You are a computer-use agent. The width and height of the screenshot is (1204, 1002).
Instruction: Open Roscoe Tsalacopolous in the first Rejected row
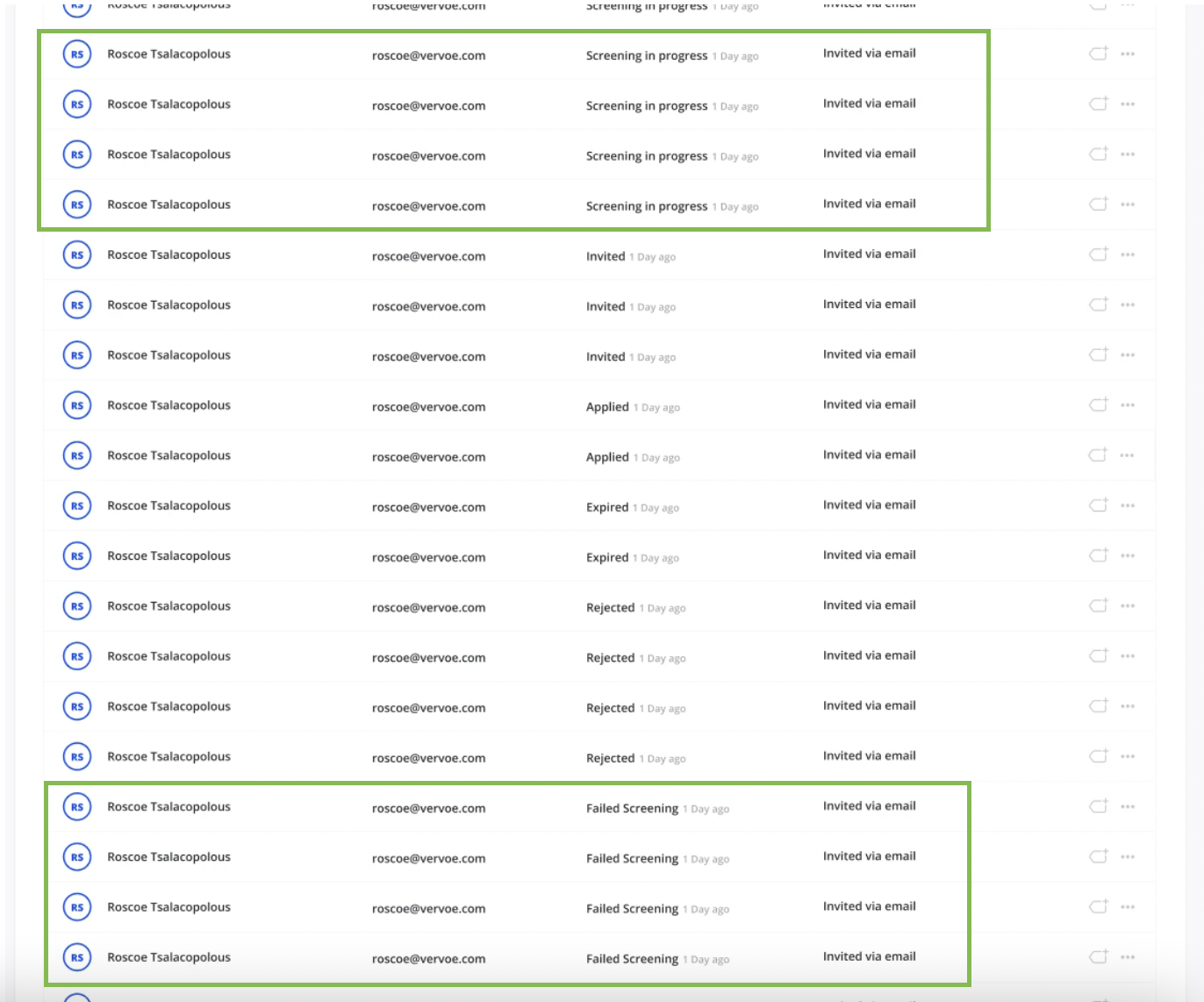[168, 606]
